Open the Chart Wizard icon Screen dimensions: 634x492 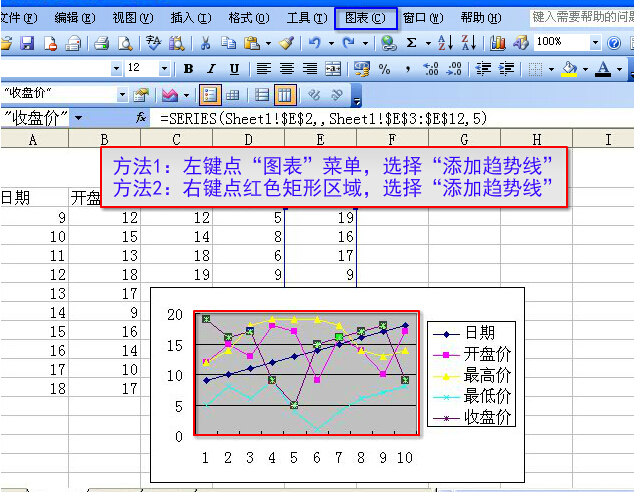coord(498,43)
